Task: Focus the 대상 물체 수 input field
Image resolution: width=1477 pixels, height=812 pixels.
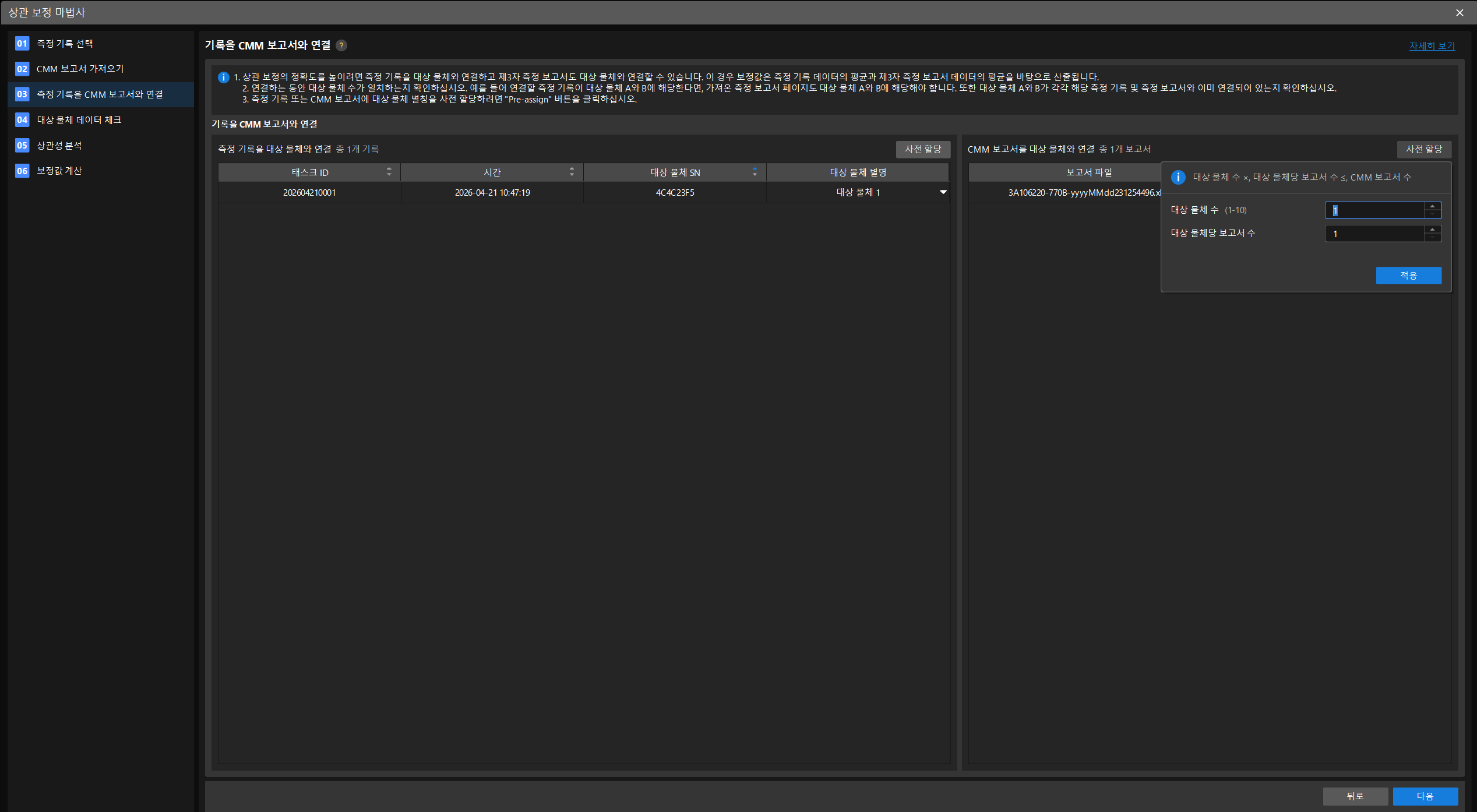Action: pos(1375,210)
